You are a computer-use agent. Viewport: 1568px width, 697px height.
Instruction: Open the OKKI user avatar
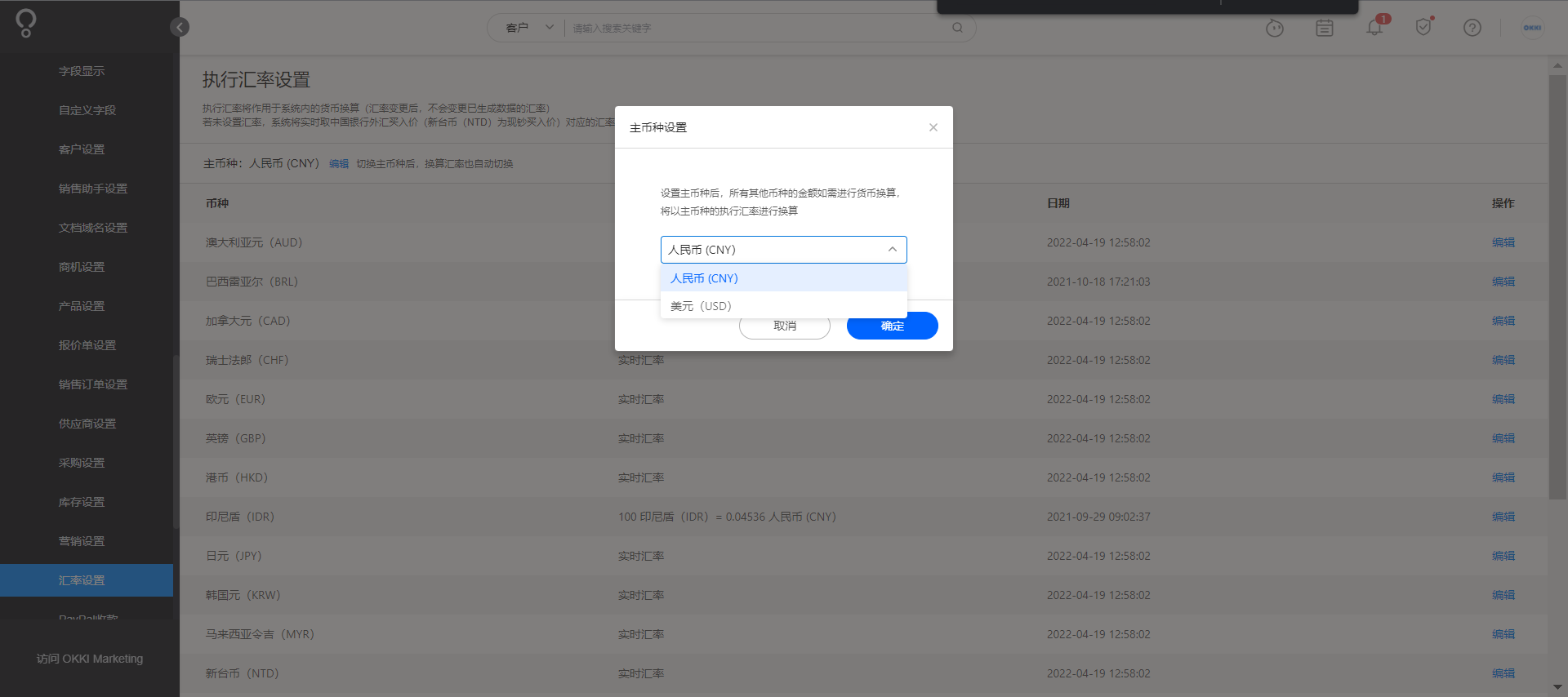point(1532,28)
